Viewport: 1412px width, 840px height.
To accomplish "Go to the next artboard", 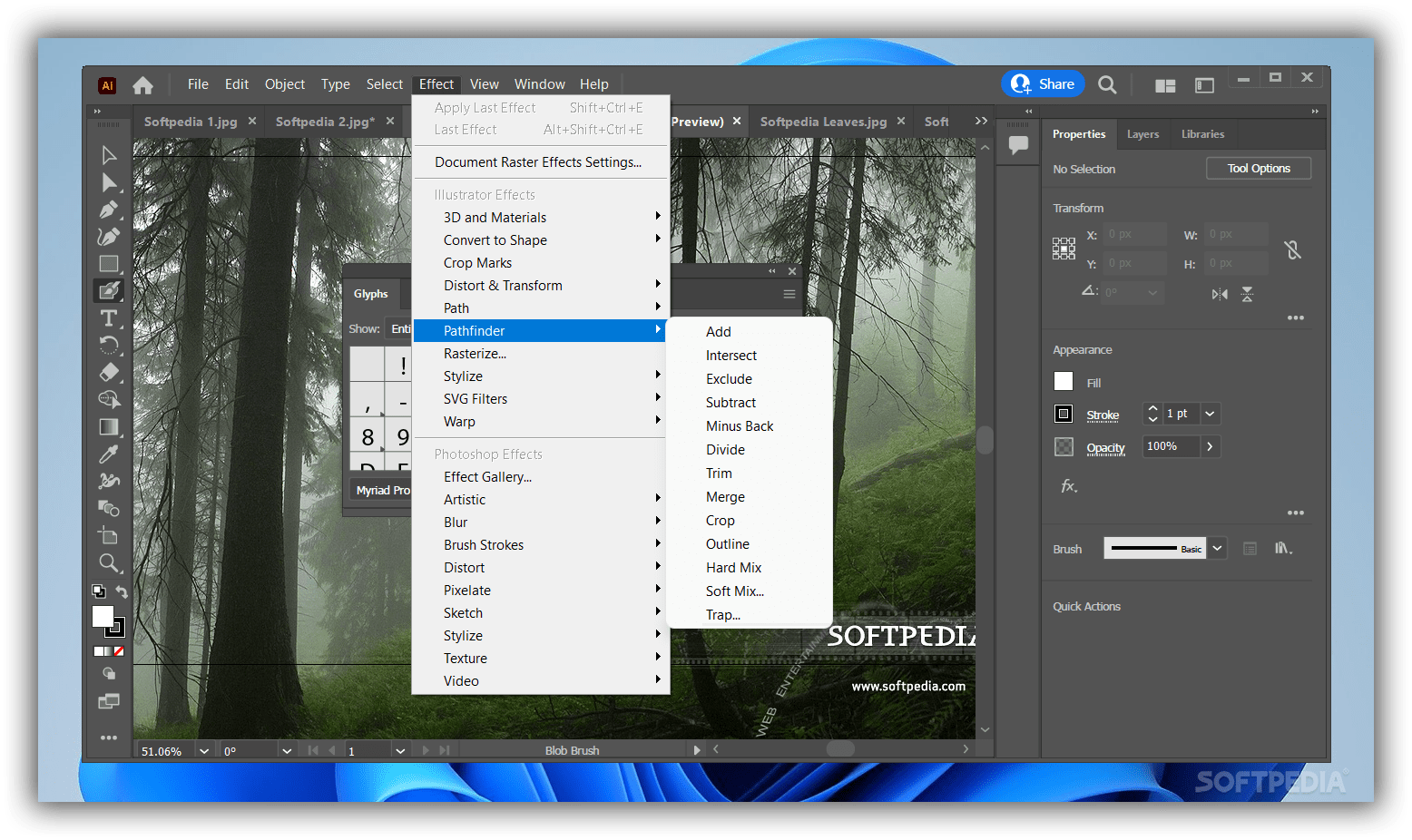I will click(426, 750).
